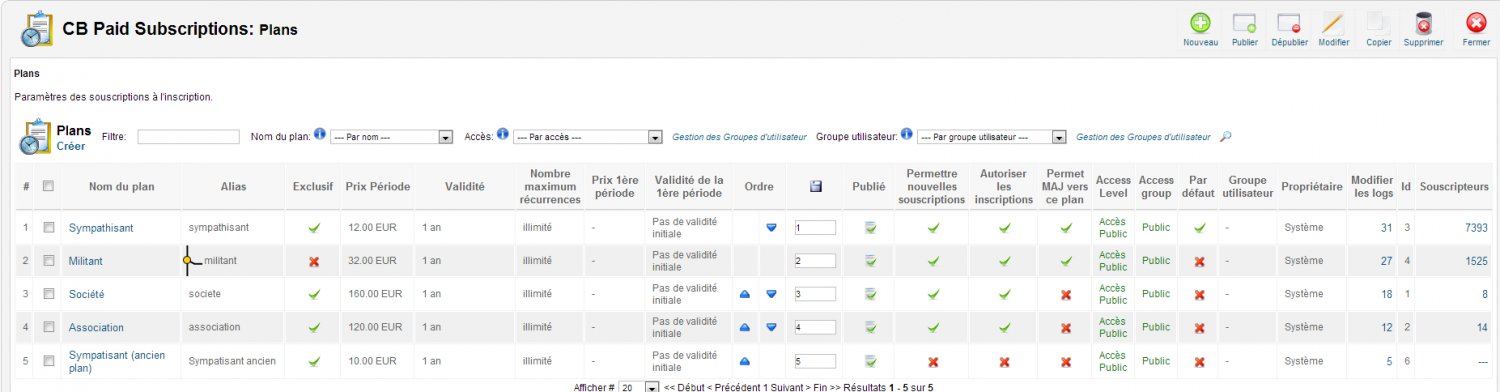Click the '120.00 EUR' price cell
1500x392 pixels.
coord(376,328)
